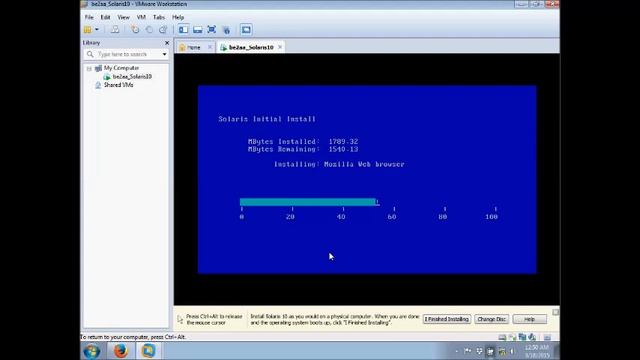Open the Edit menu
640x360 pixels.
105,17
